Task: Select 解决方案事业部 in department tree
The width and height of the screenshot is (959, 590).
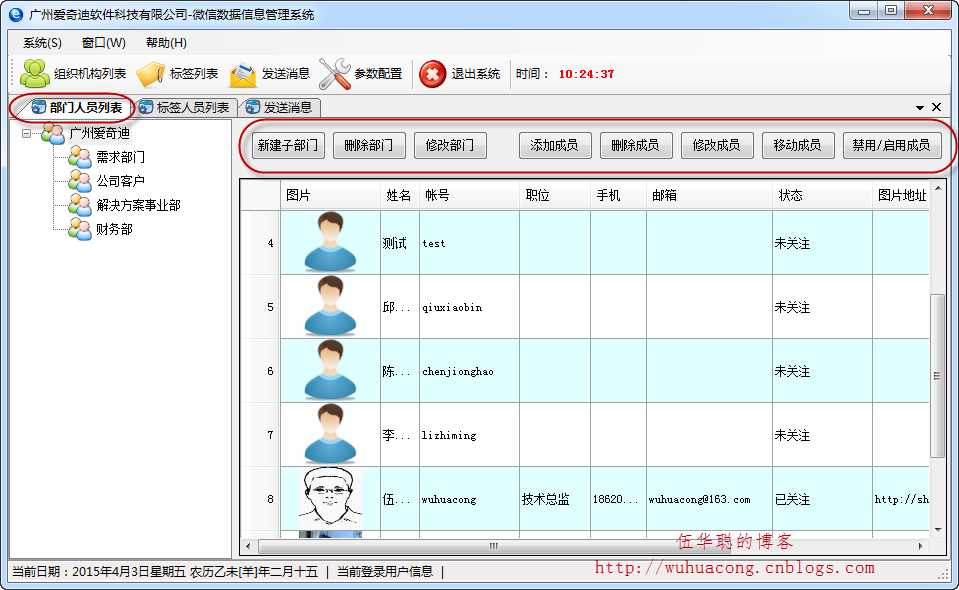Action: pyautogui.click(x=138, y=205)
